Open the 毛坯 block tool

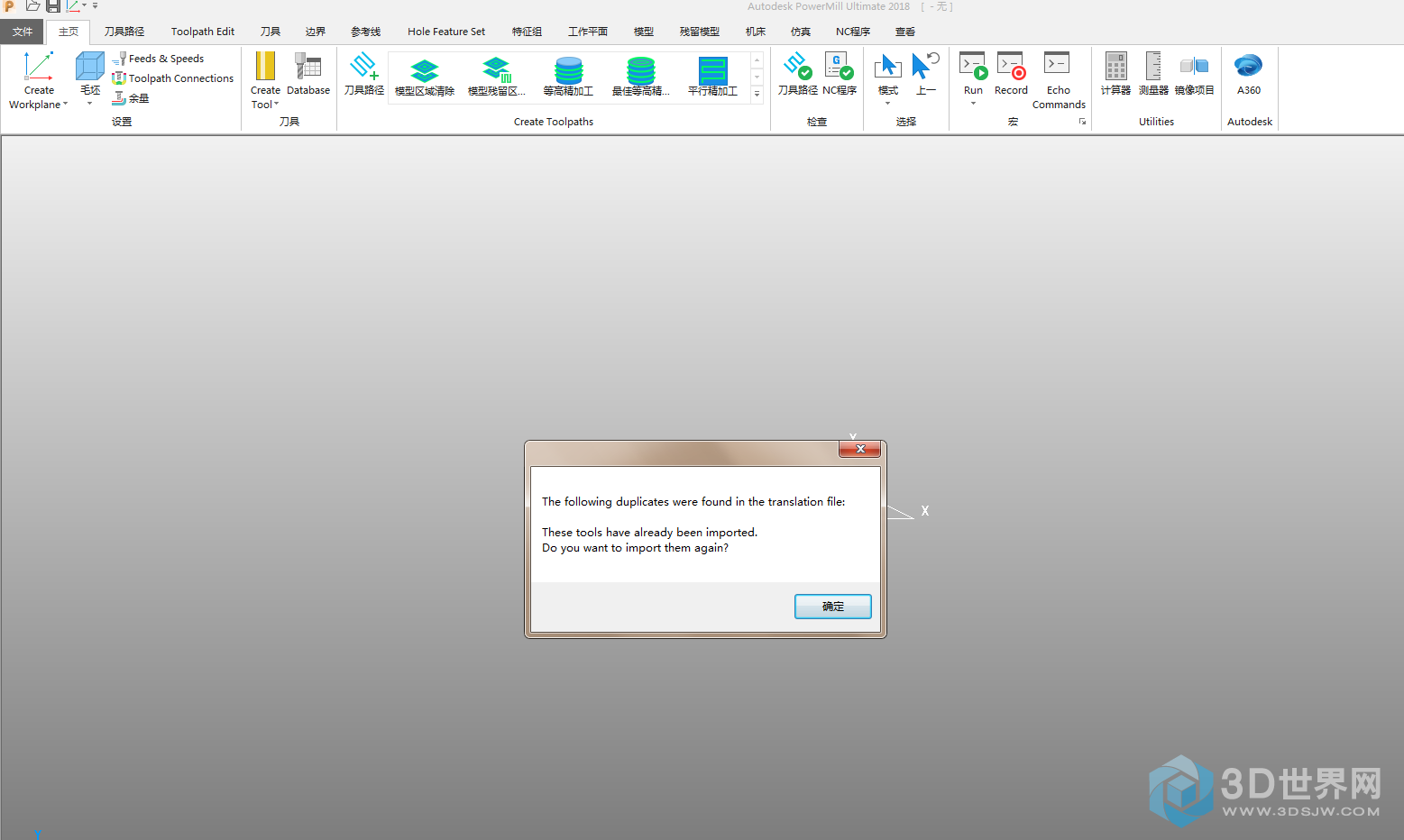(x=89, y=66)
